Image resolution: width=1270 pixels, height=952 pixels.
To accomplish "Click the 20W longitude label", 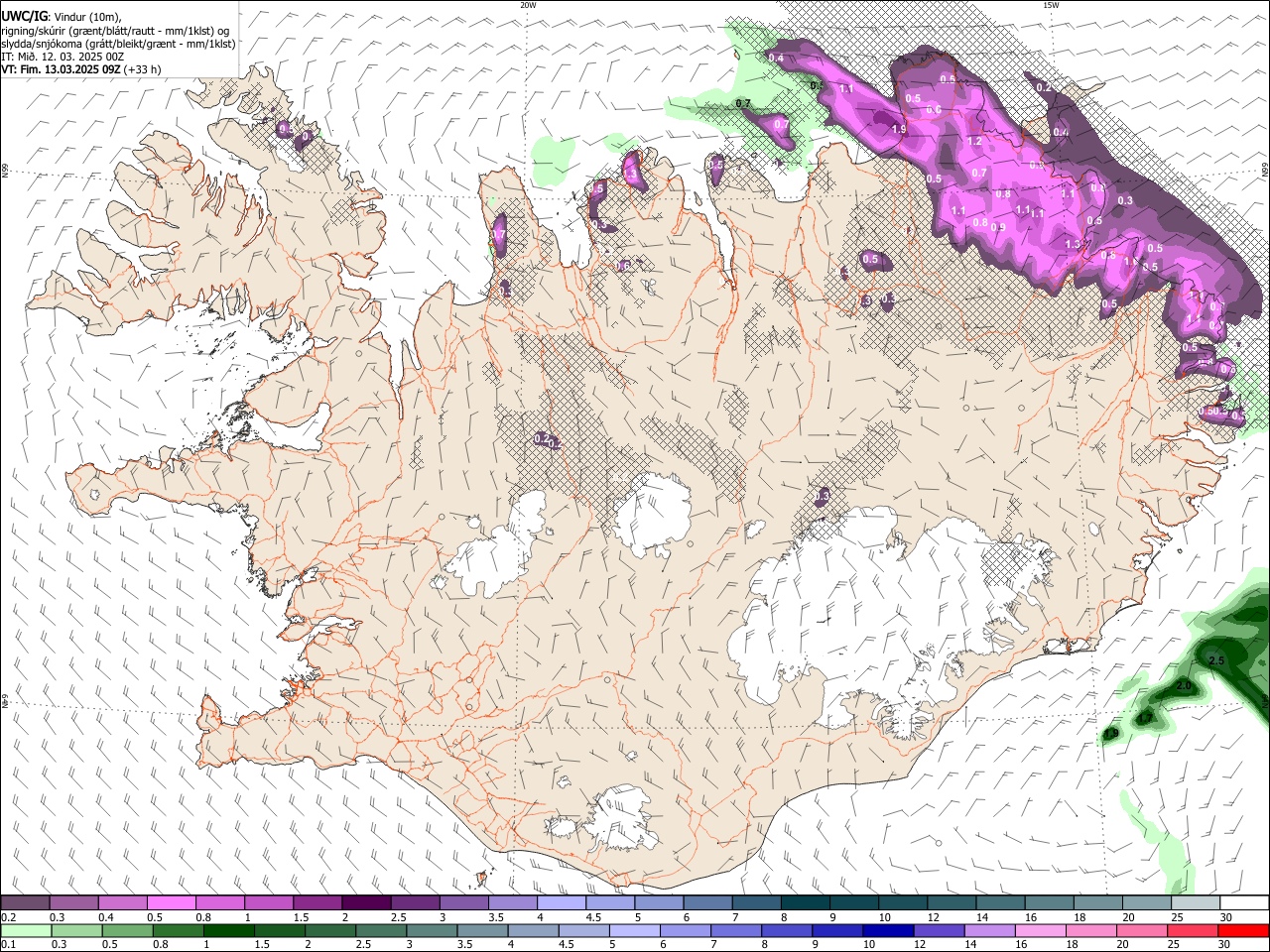I will (x=528, y=5).
